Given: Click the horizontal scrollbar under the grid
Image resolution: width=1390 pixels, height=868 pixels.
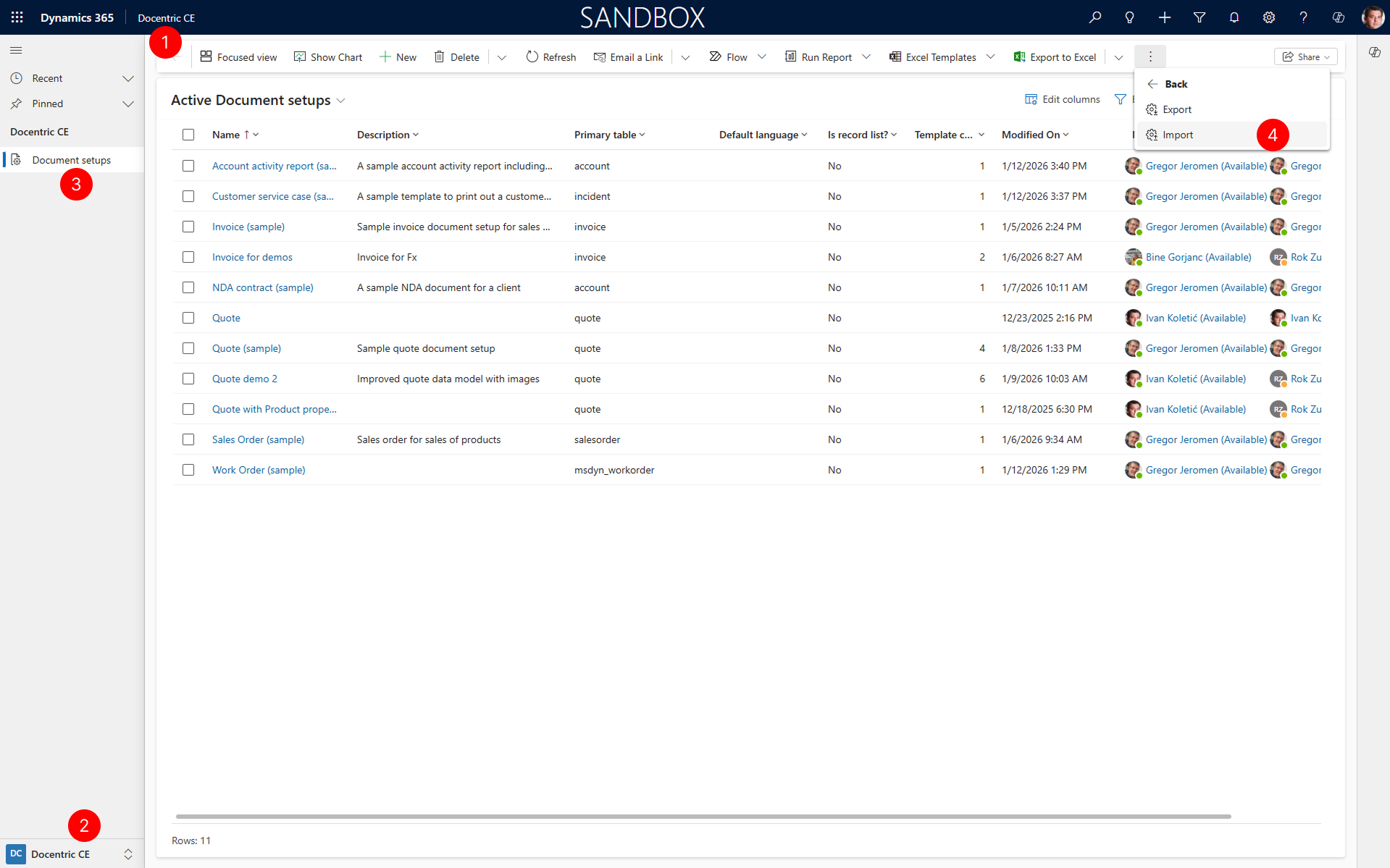Looking at the screenshot, I should 703,816.
